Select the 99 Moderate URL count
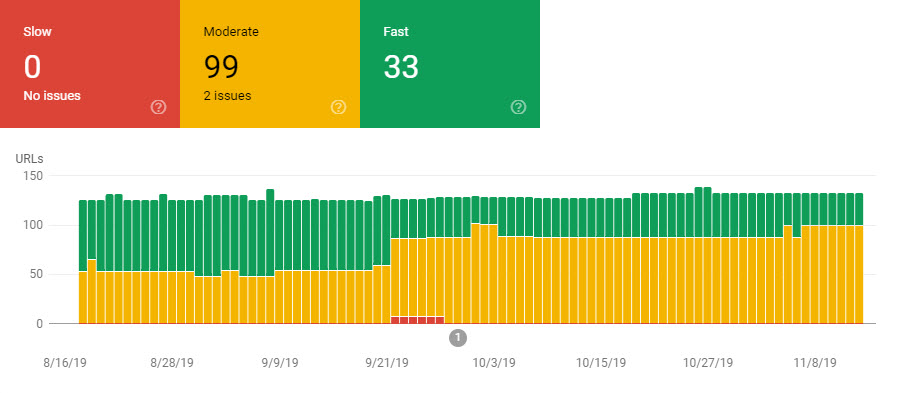Screen dimensions: 910x393 coord(221,67)
